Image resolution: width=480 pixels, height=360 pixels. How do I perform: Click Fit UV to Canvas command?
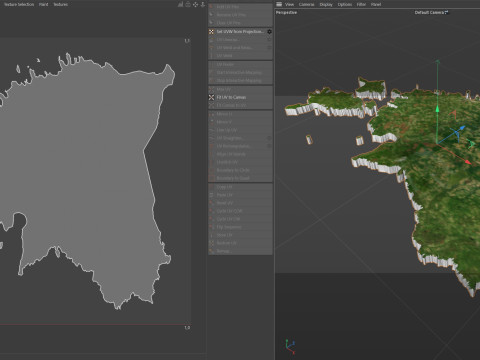coord(240,97)
